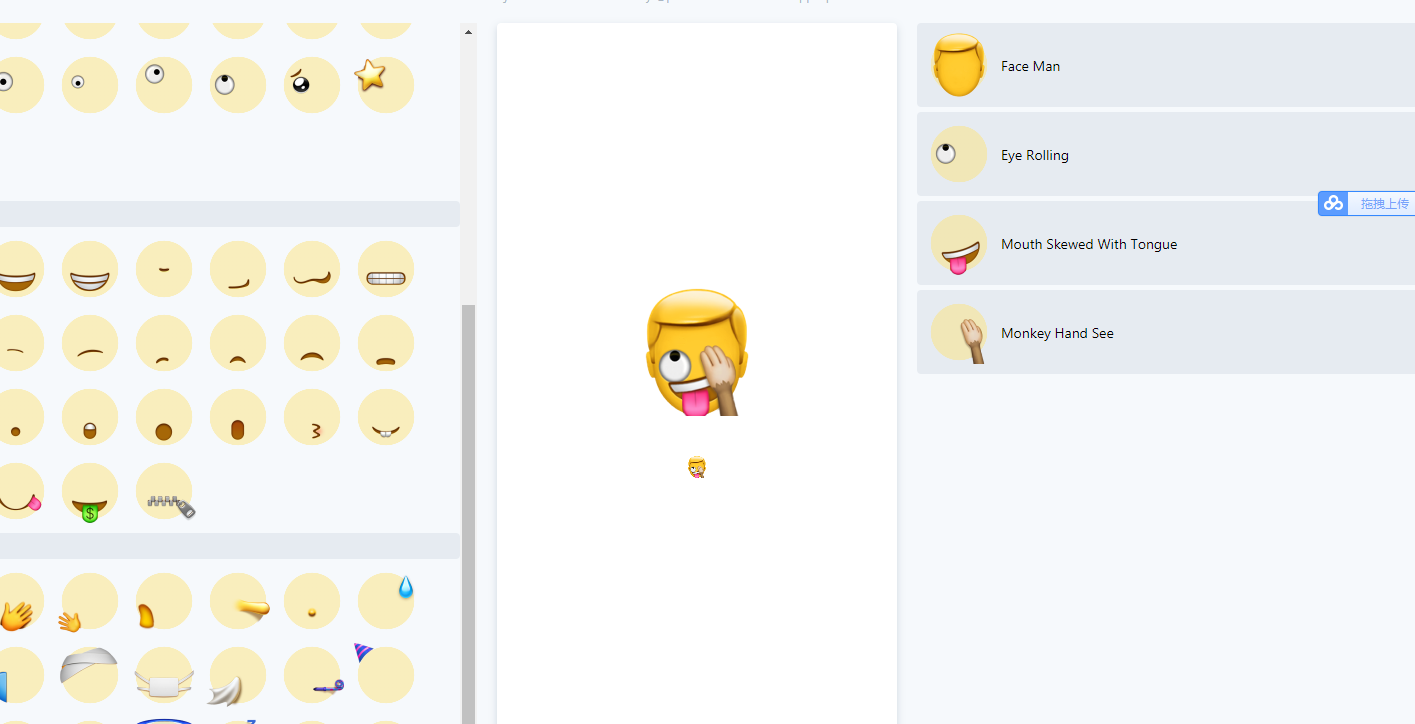Screen dimensions: 1415x724
Task: Select the short flat thick mouth
Action: coord(386,343)
